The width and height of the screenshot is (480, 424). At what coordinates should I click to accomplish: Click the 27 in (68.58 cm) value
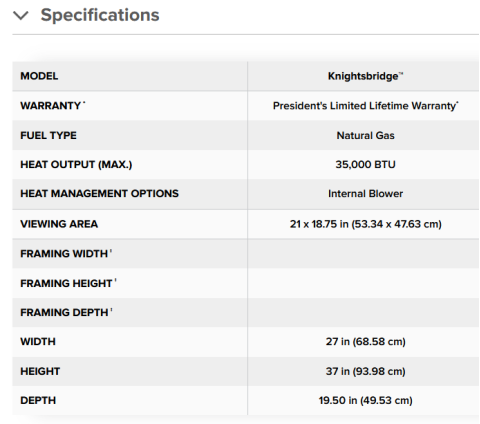(366, 342)
